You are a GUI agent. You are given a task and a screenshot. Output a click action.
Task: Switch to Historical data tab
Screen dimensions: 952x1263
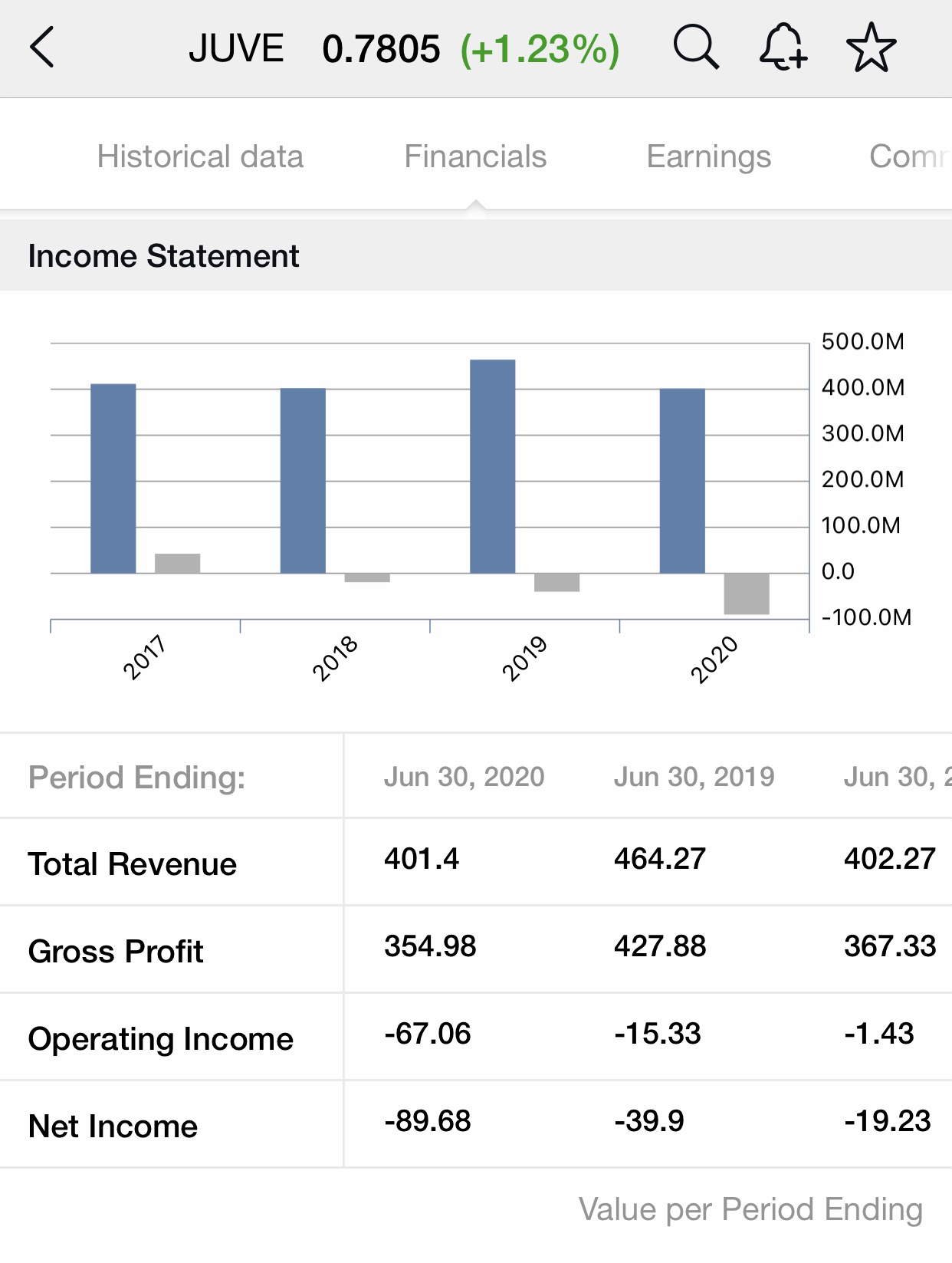point(200,156)
